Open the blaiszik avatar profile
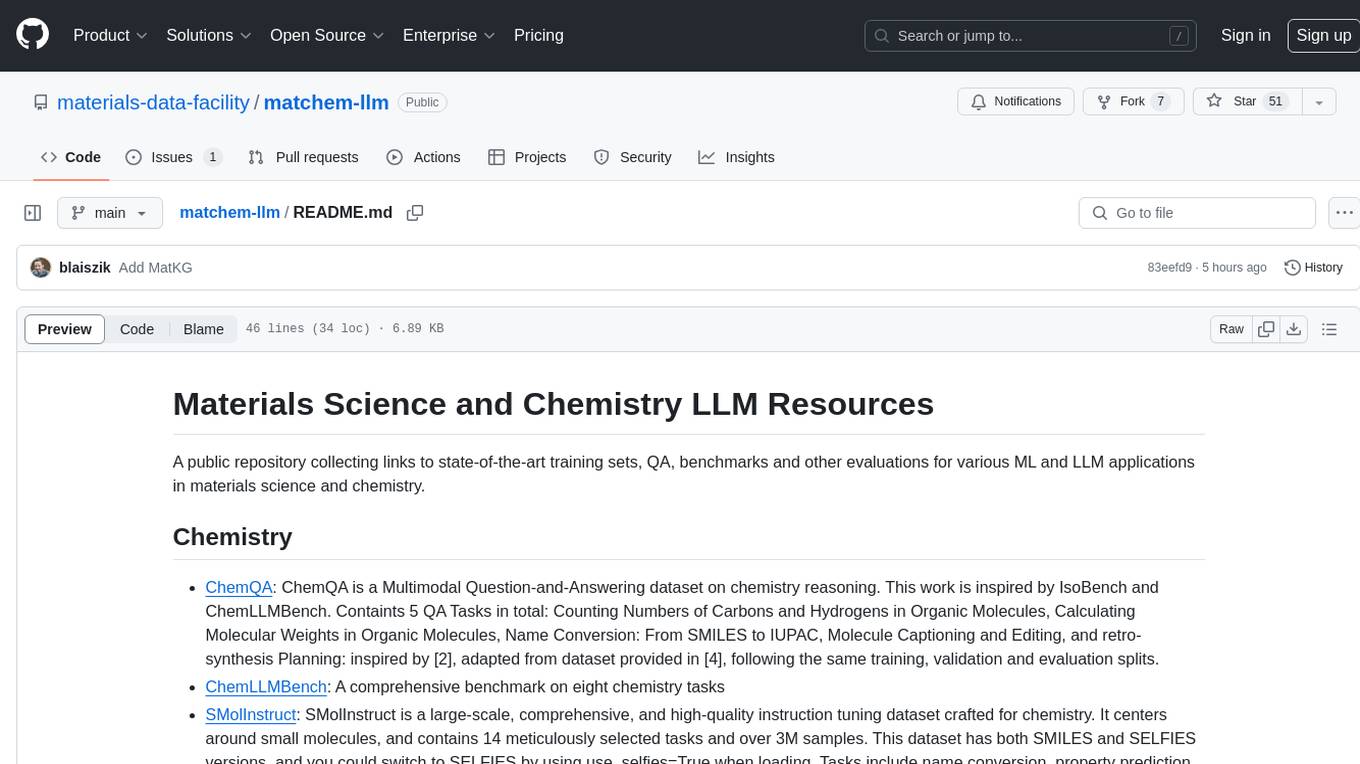1360x764 pixels. (40, 267)
